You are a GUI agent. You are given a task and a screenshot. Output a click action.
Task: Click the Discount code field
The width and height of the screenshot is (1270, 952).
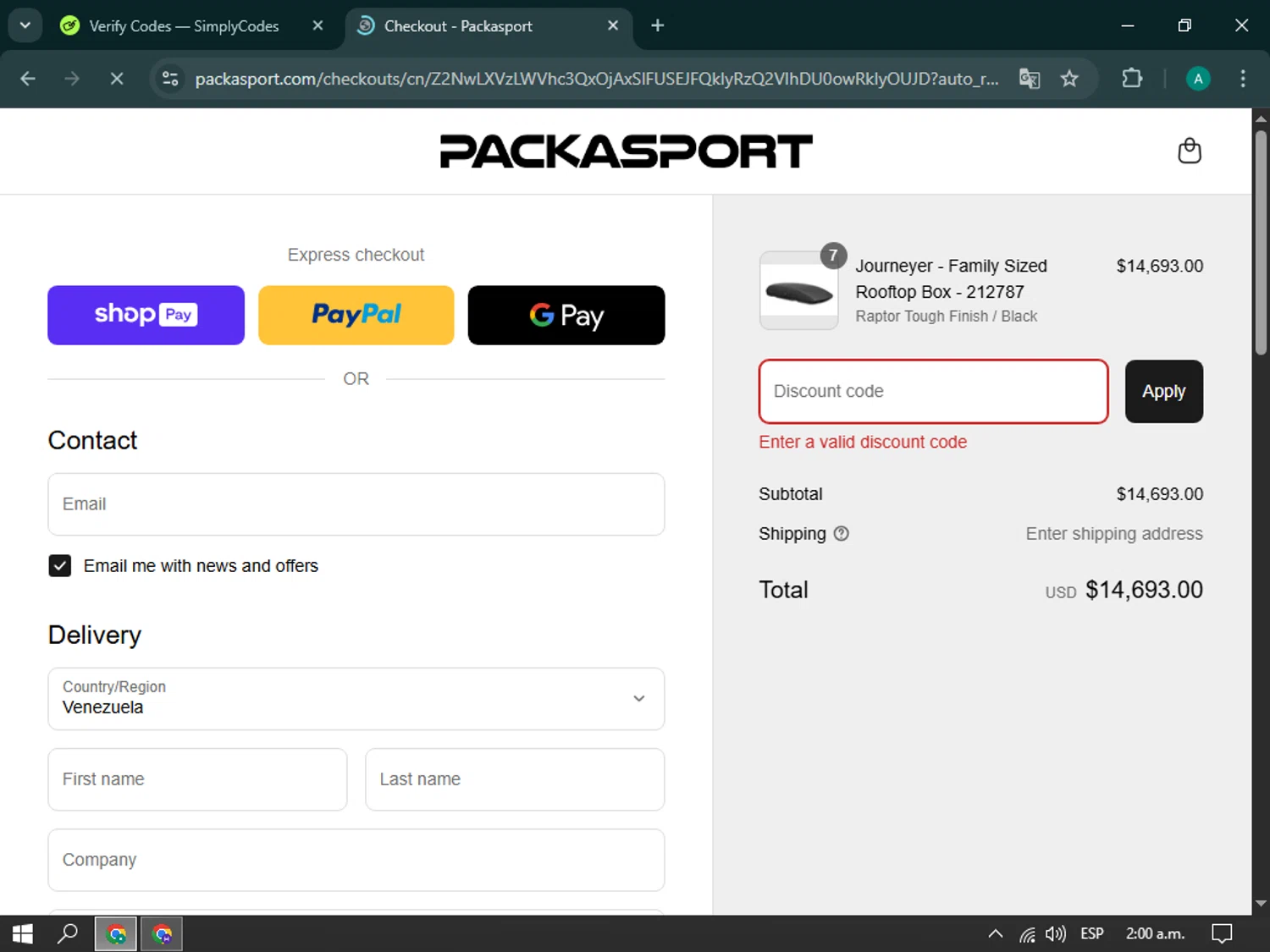coord(933,391)
